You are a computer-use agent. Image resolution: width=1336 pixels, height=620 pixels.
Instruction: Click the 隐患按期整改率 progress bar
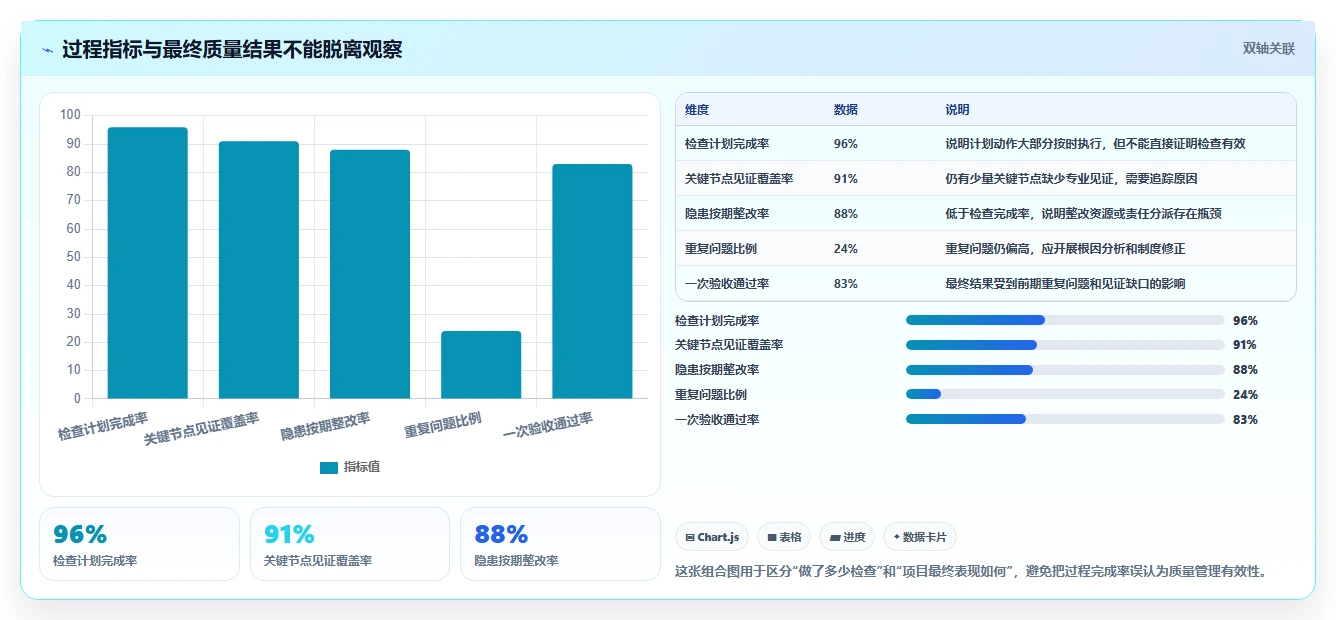pos(1065,370)
